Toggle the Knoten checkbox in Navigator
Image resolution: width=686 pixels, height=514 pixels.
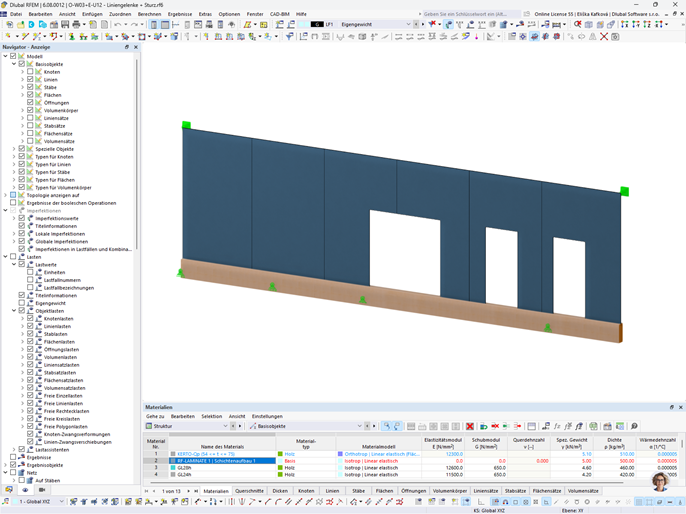coord(30,72)
